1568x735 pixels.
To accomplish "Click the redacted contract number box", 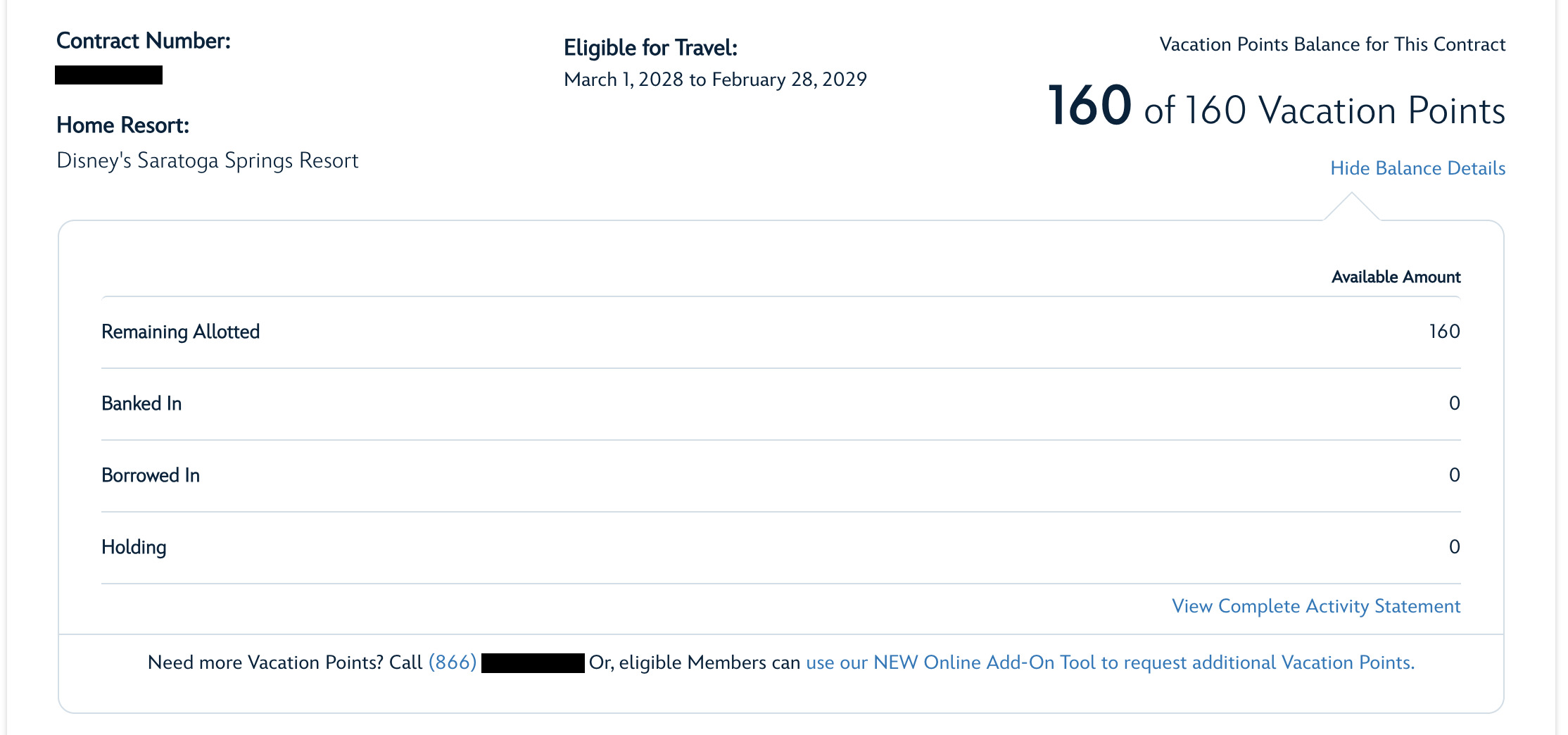I will coord(109,75).
